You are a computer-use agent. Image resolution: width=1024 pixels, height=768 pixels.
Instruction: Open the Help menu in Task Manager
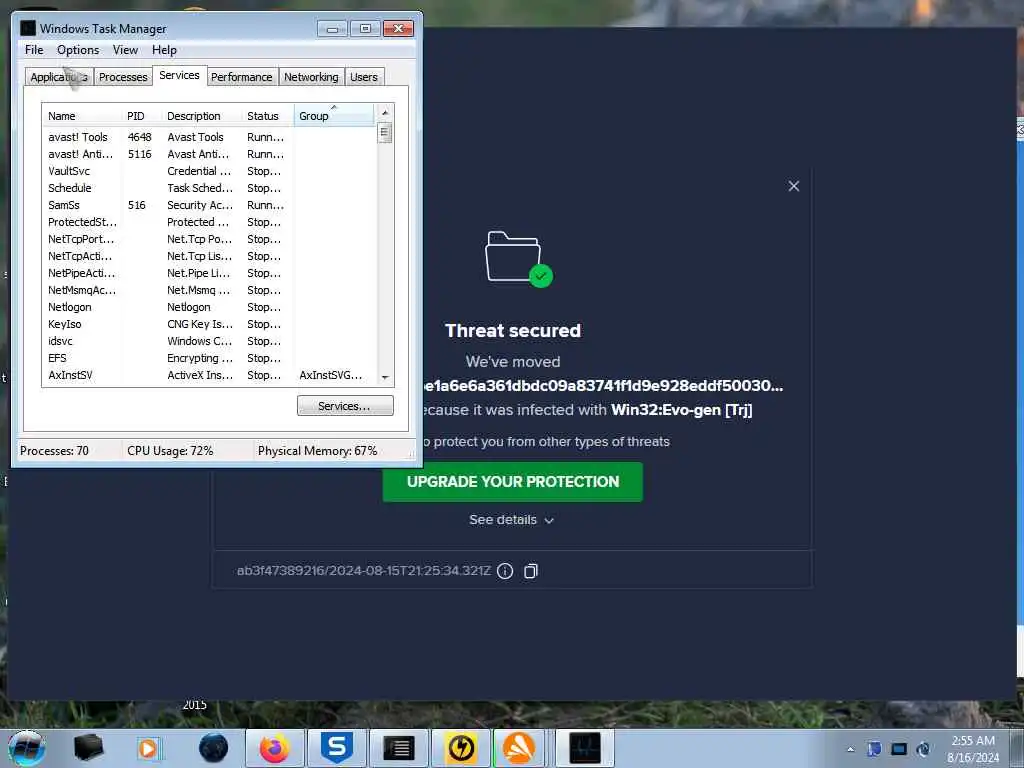point(164,50)
